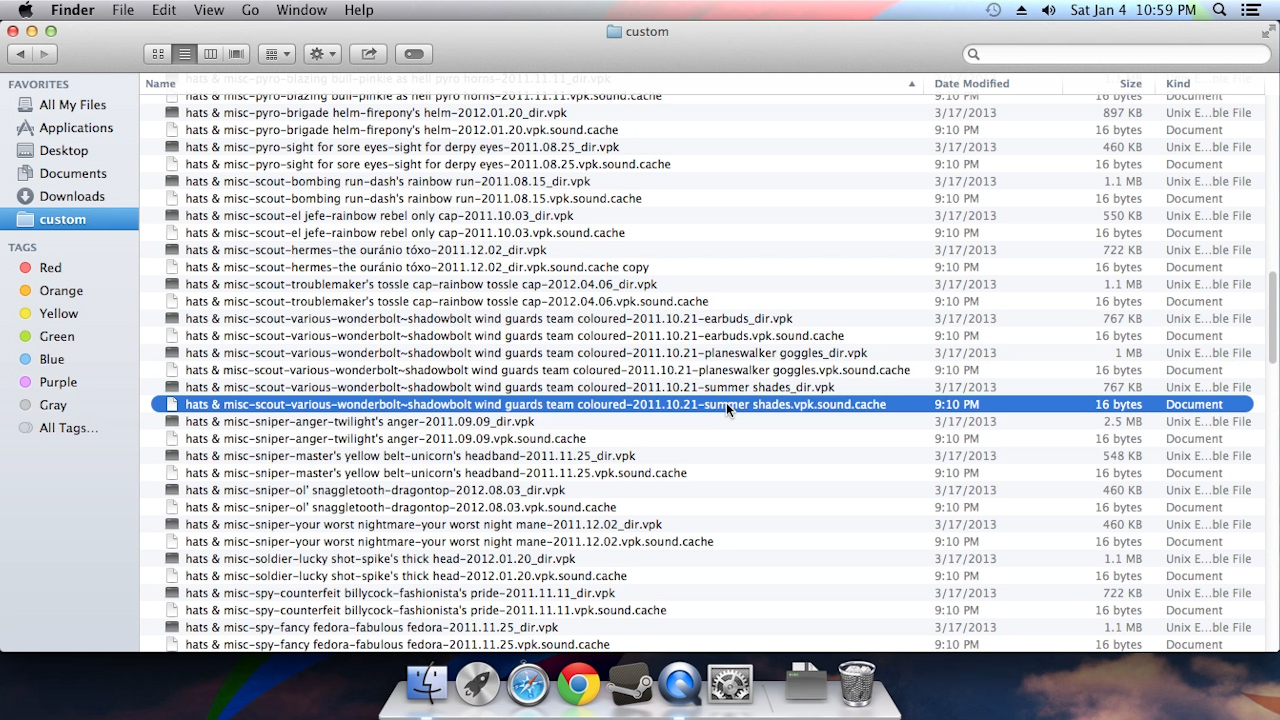This screenshot has width=1280, height=720.
Task: Go back with the toolbar arrow
Action: point(20,54)
